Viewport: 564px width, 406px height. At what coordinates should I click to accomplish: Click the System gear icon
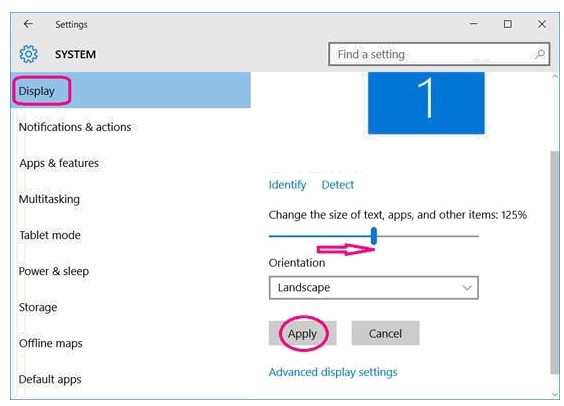click(x=28, y=54)
